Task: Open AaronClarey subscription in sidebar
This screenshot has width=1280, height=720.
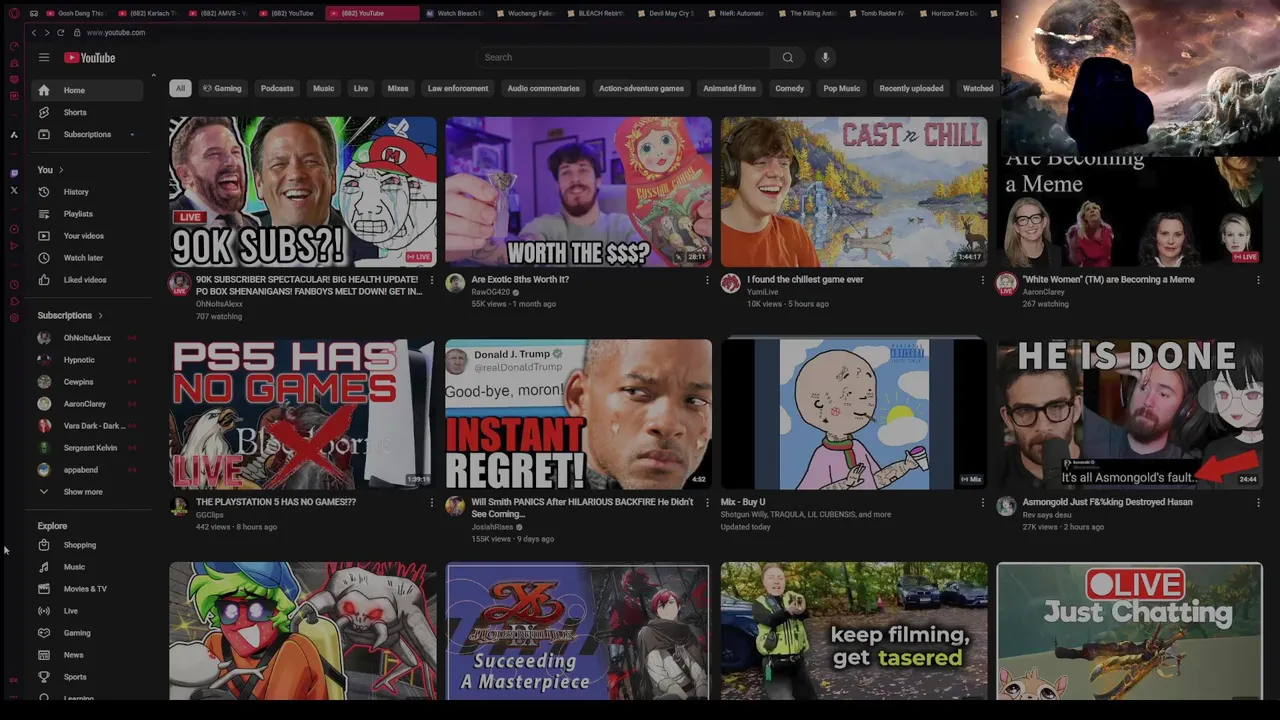Action: point(86,404)
